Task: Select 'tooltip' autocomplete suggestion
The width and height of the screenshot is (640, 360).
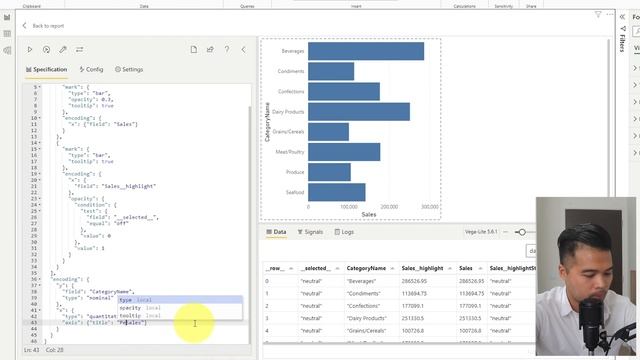Action: pyautogui.click(x=180, y=316)
